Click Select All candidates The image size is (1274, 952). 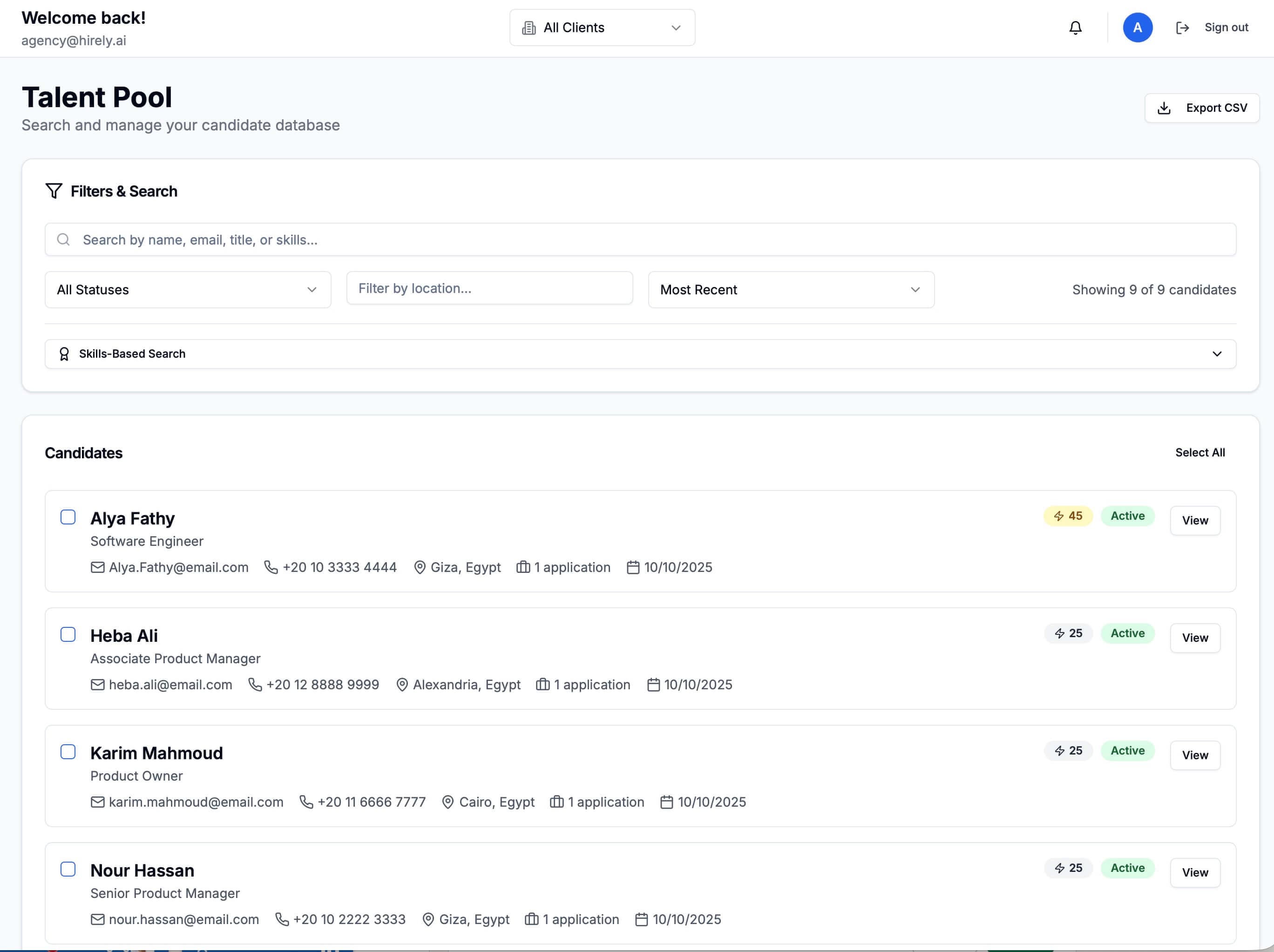(1199, 453)
